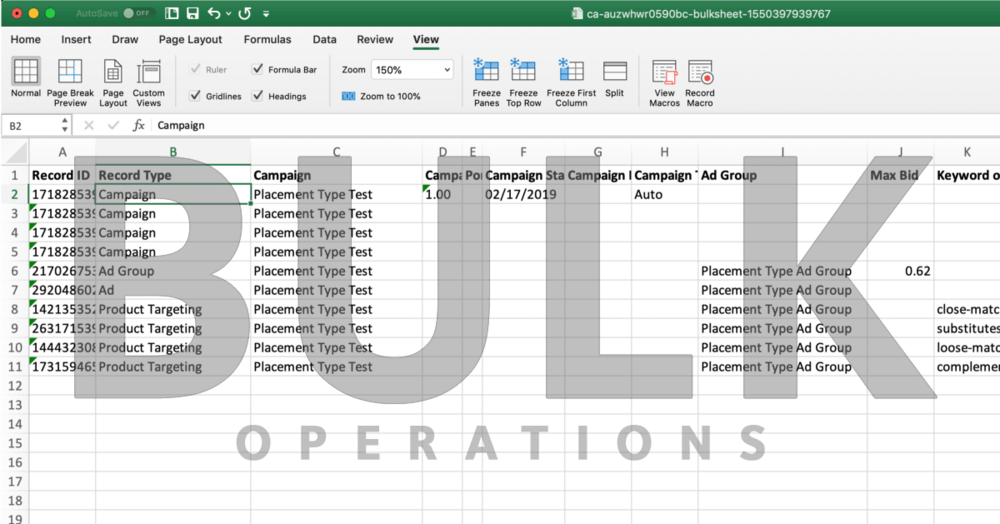Image resolution: width=1000 pixels, height=524 pixels.
Task: Open the Review tab
Action: click(x=375, y=40)
